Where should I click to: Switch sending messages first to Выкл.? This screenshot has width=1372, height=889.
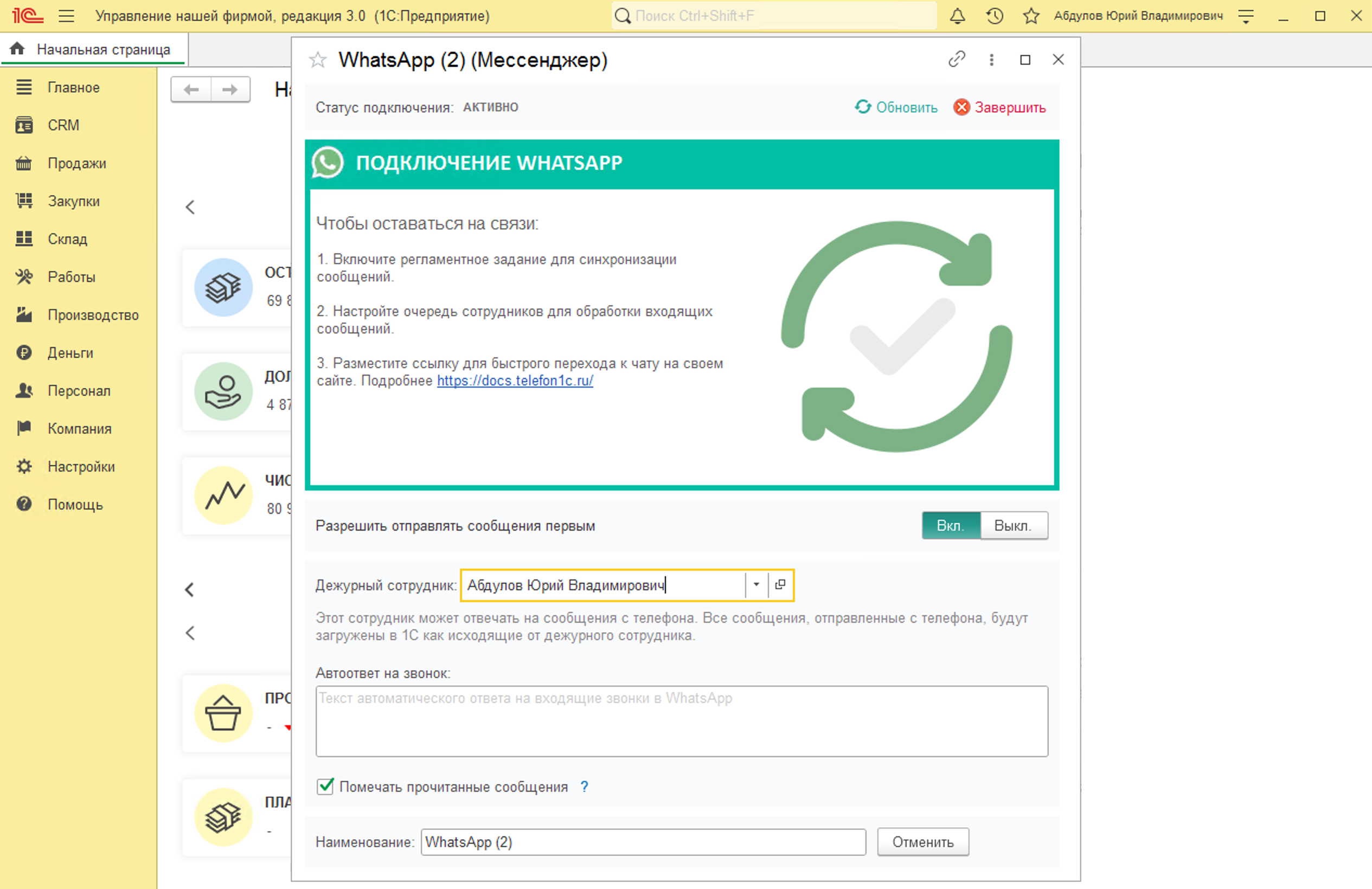(x=1013, y=525)
